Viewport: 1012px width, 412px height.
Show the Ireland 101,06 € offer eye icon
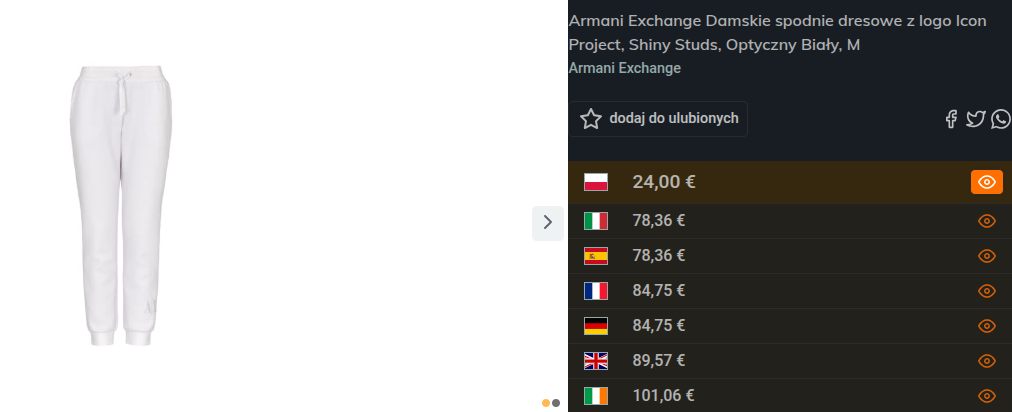tap(987, 396)
